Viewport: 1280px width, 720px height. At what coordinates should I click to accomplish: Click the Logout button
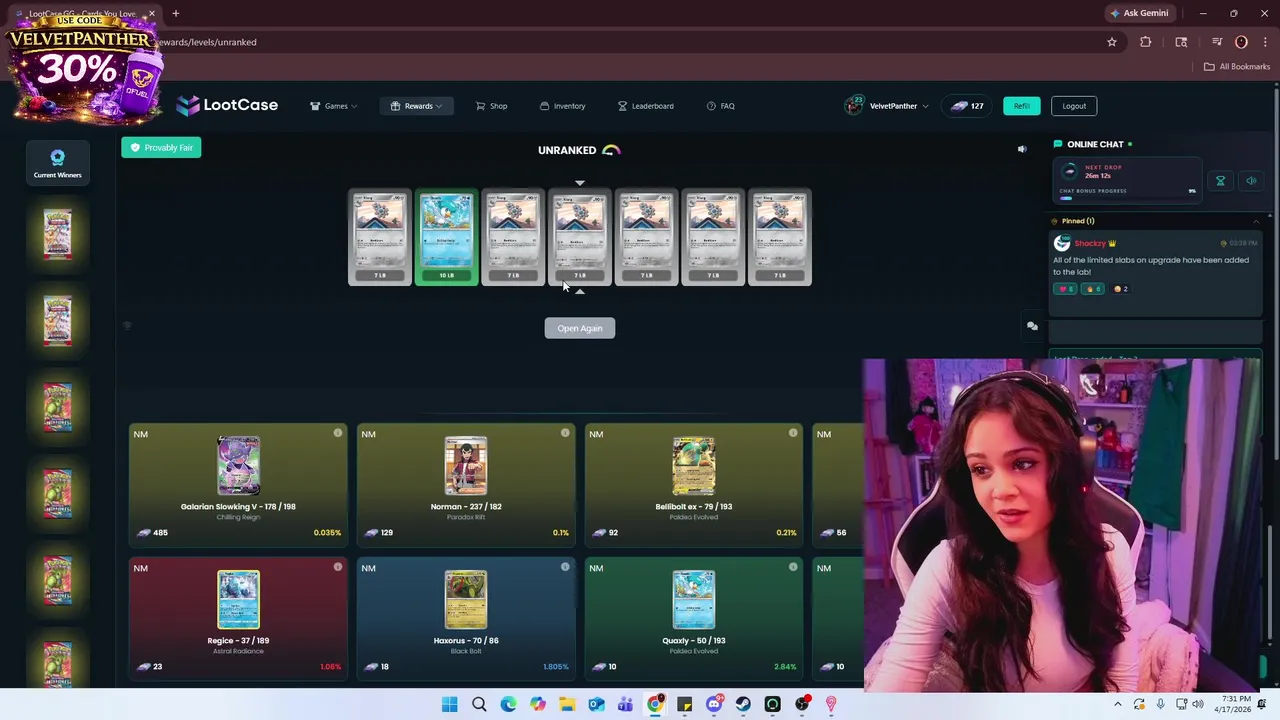[1074, 106]
